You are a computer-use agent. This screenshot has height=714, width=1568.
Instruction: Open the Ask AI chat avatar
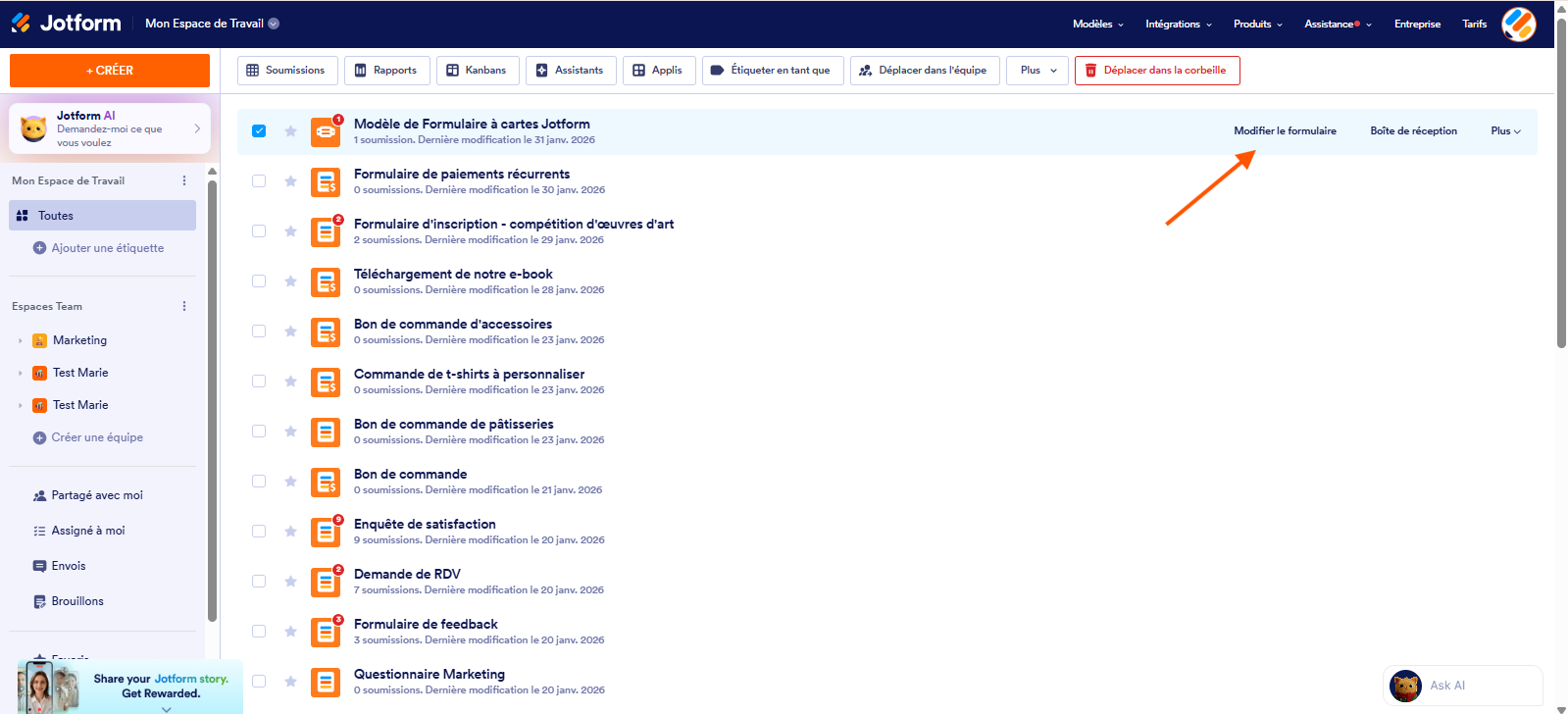point(1406,686)
